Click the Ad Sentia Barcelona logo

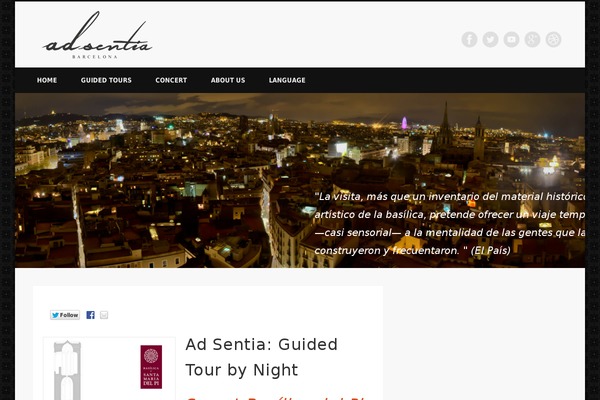(x=97, y=35)
